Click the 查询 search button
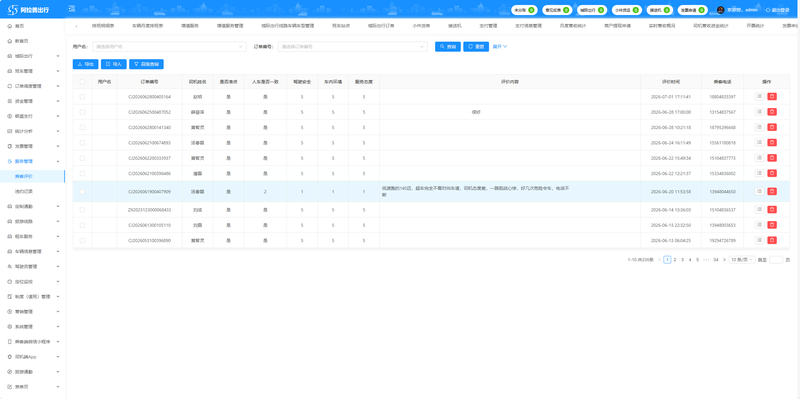This screenshot has width=800, height=399. 448,46
